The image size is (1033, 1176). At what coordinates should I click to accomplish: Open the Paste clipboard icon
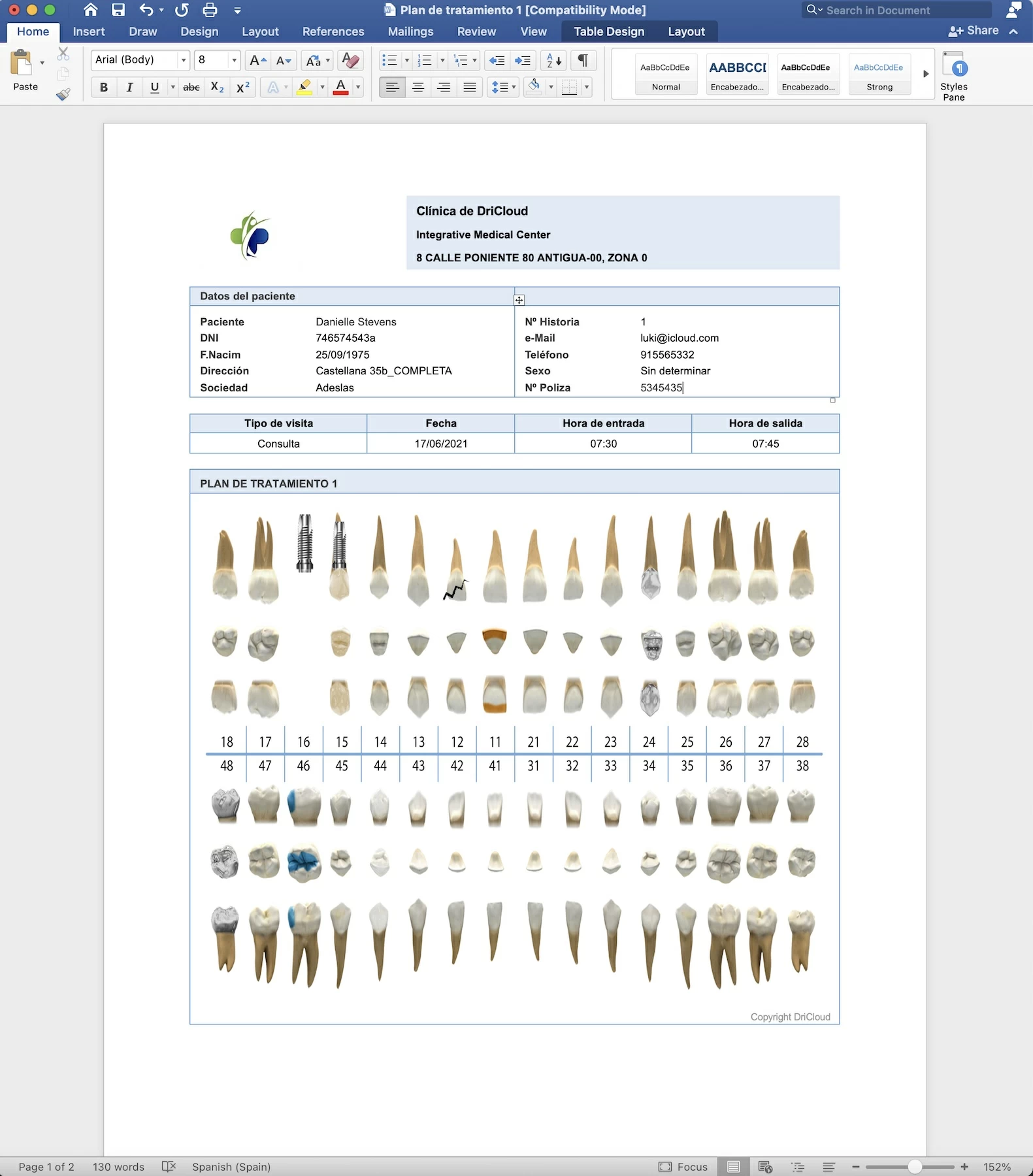[22, 63]
